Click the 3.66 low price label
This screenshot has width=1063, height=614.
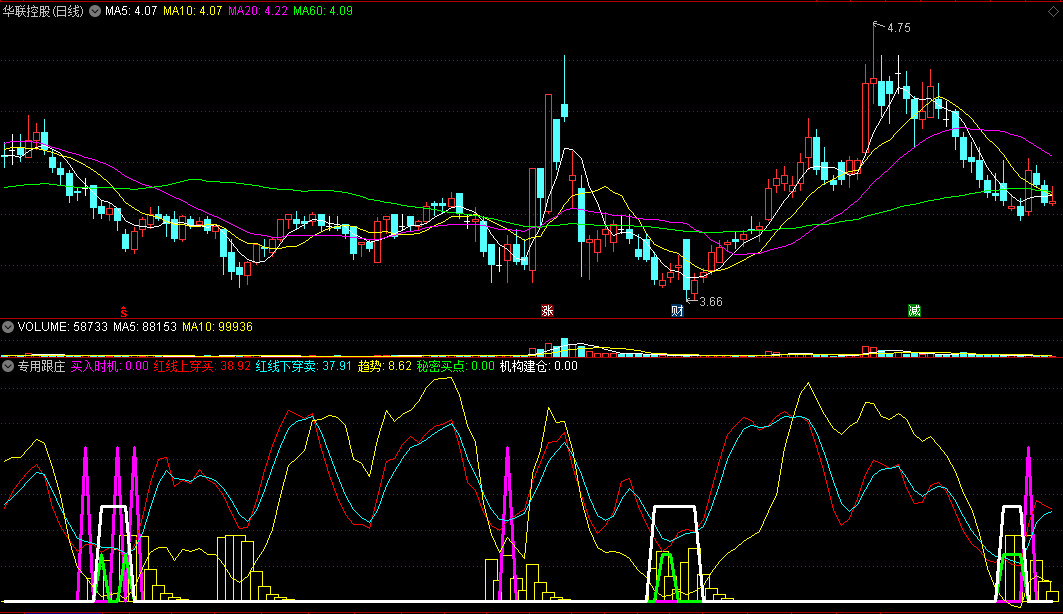pyautogui.click(x=710, y=302)
